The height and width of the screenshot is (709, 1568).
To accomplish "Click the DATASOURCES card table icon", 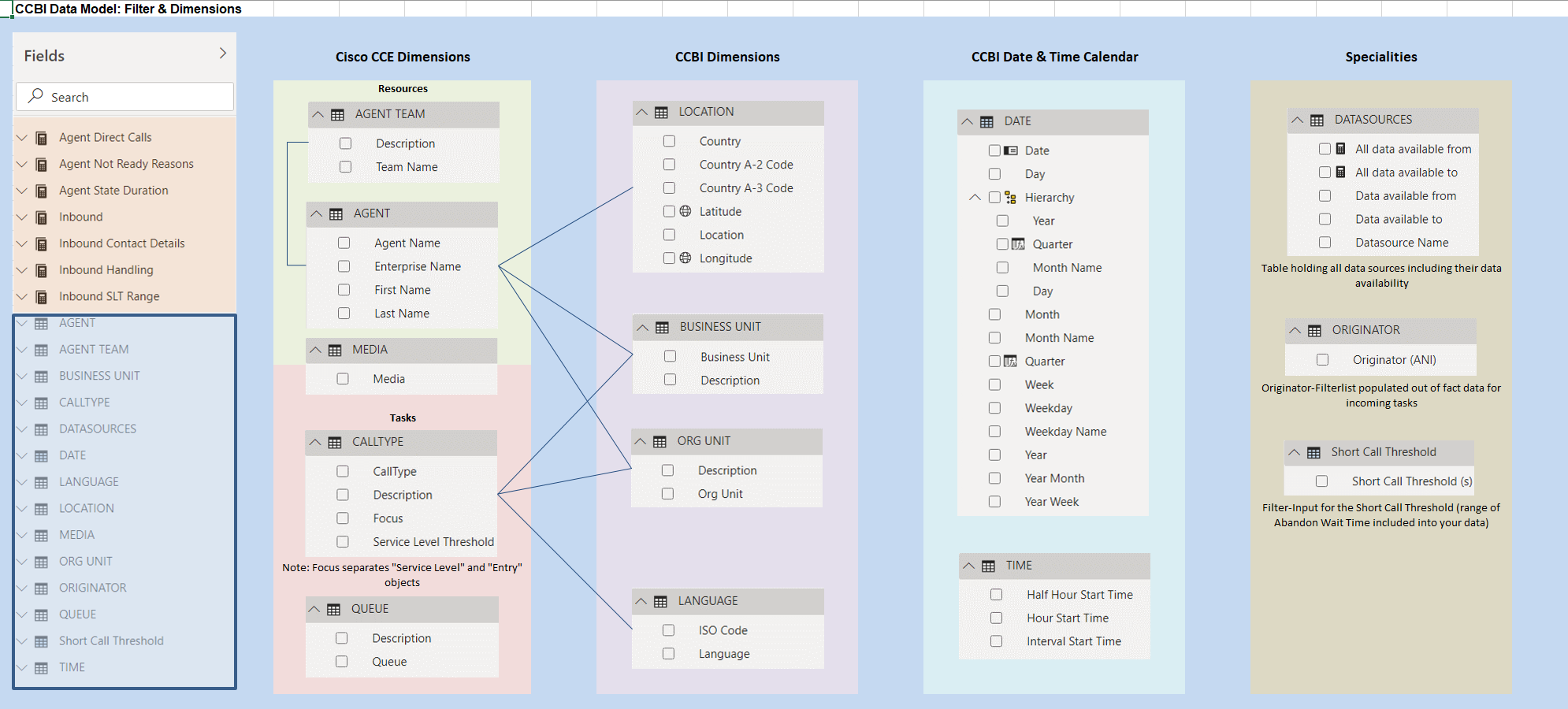I will coord(1317,121).
